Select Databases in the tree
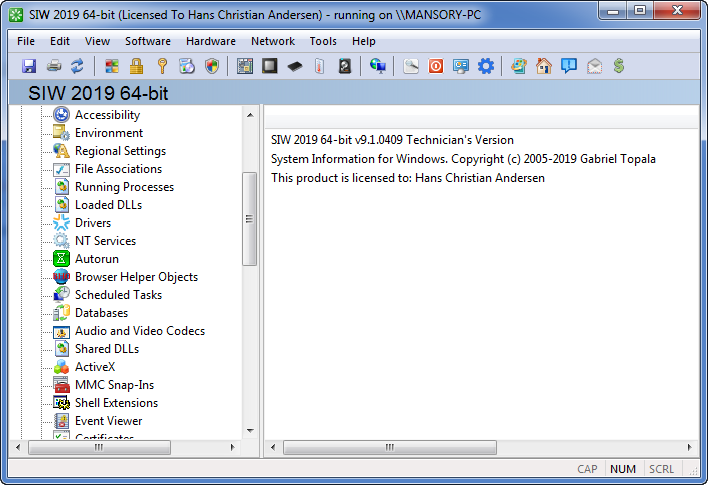708x485 pixels. point(101,313)
